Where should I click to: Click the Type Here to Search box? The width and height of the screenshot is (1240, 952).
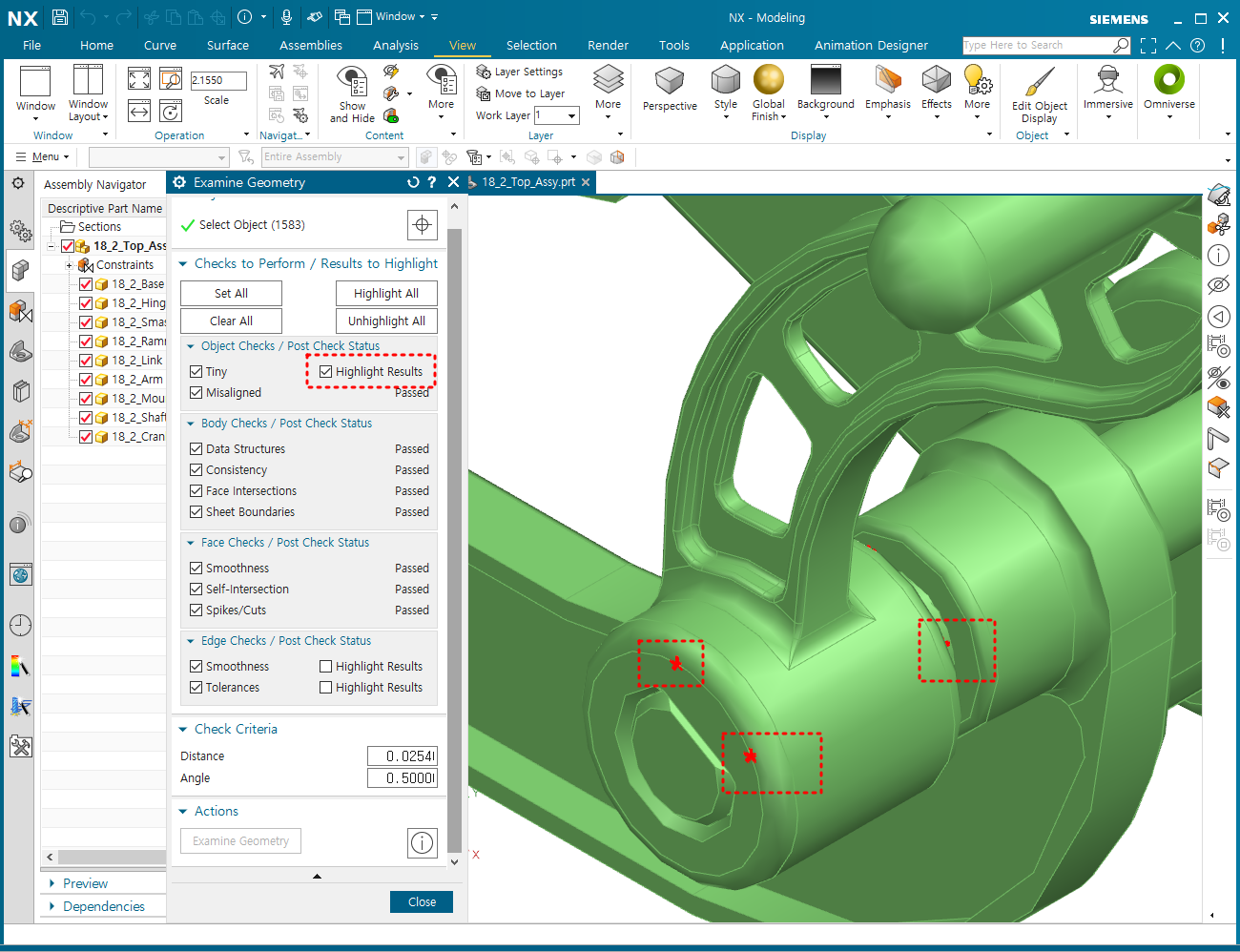click(x=1038, y=45)
